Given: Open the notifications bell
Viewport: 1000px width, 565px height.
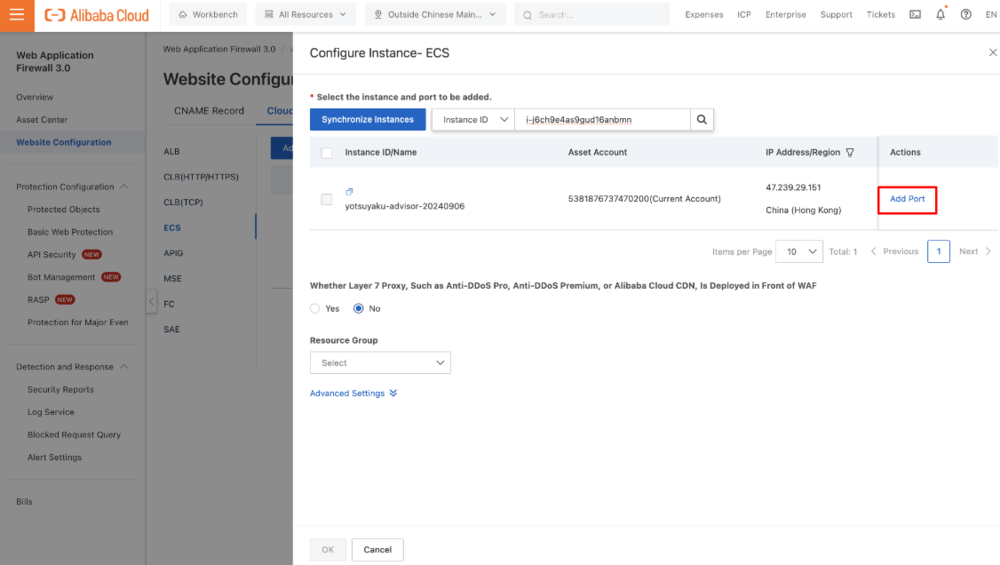Looking at the screenshot, I should click(x=941, y=15).
